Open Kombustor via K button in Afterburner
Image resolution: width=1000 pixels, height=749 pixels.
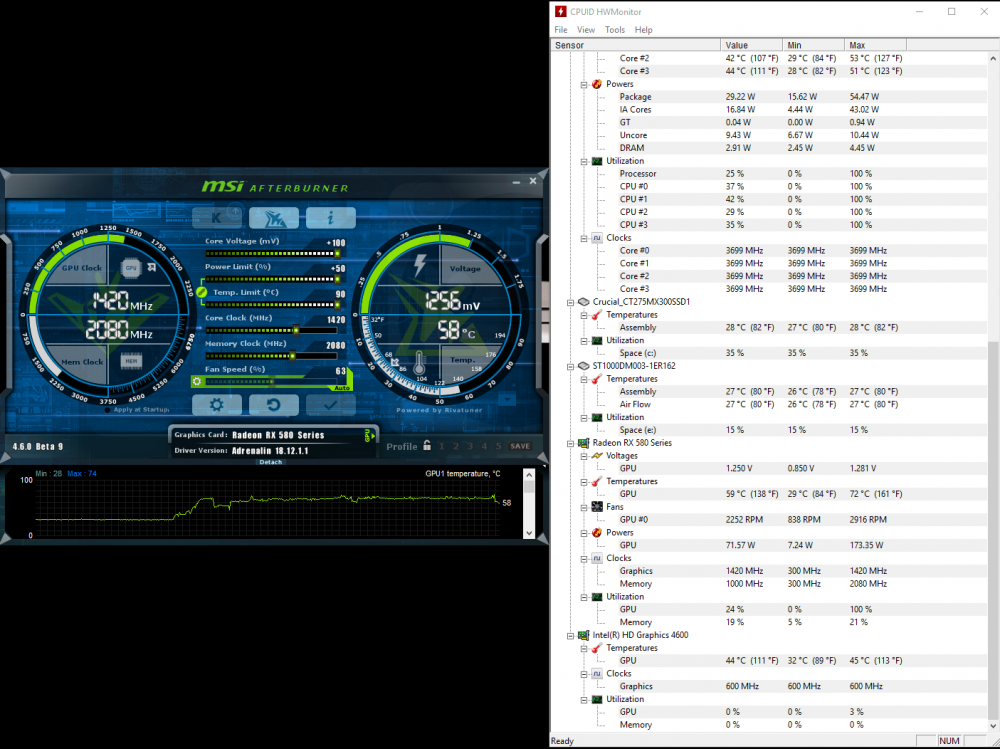pyautogui.click(x=217, y=218)
